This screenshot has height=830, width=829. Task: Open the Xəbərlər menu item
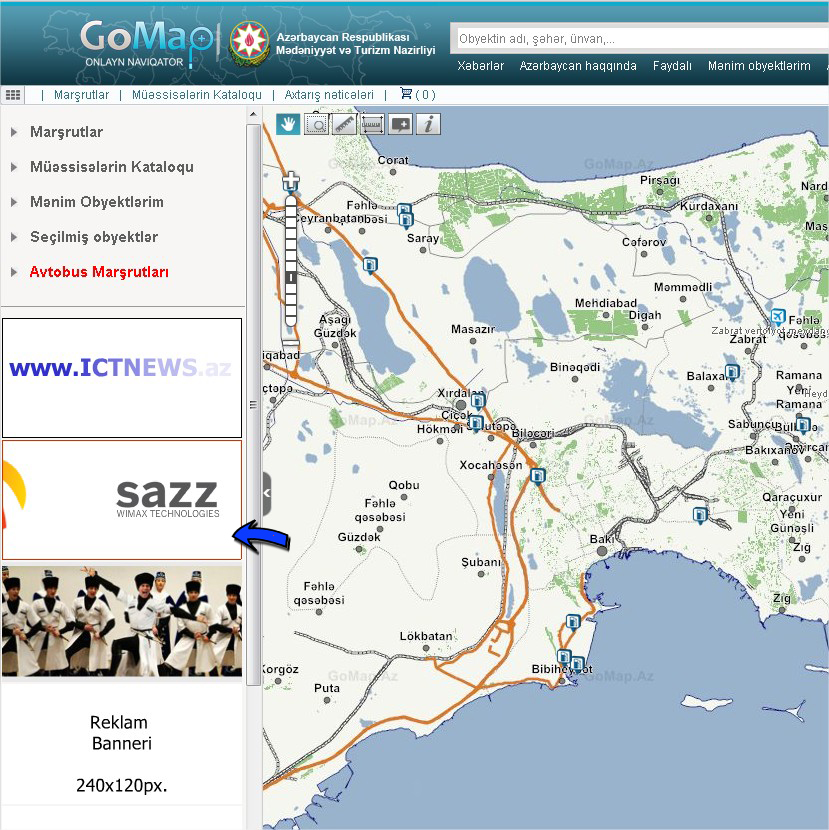pos(480,66)
